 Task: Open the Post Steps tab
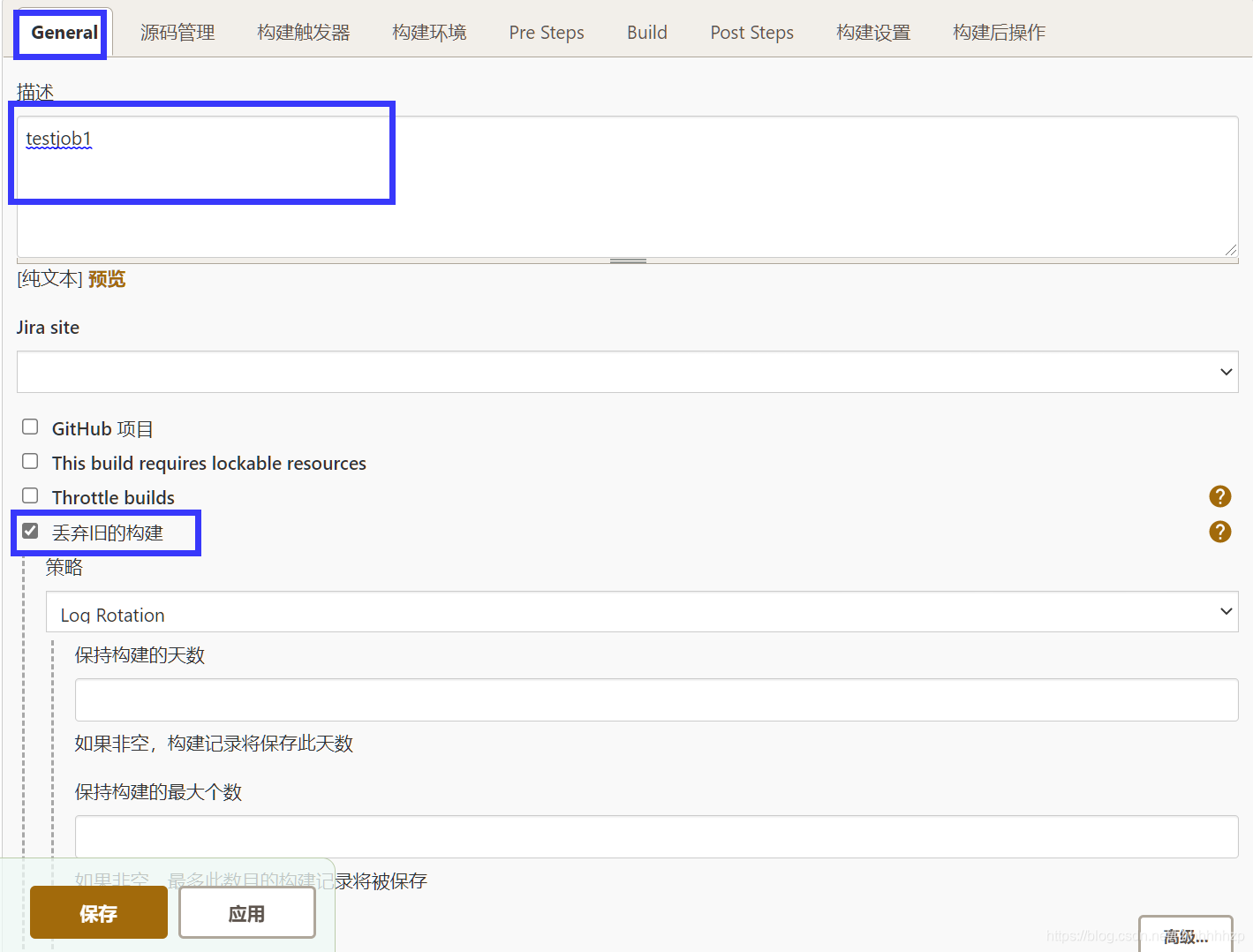(752, 33)
